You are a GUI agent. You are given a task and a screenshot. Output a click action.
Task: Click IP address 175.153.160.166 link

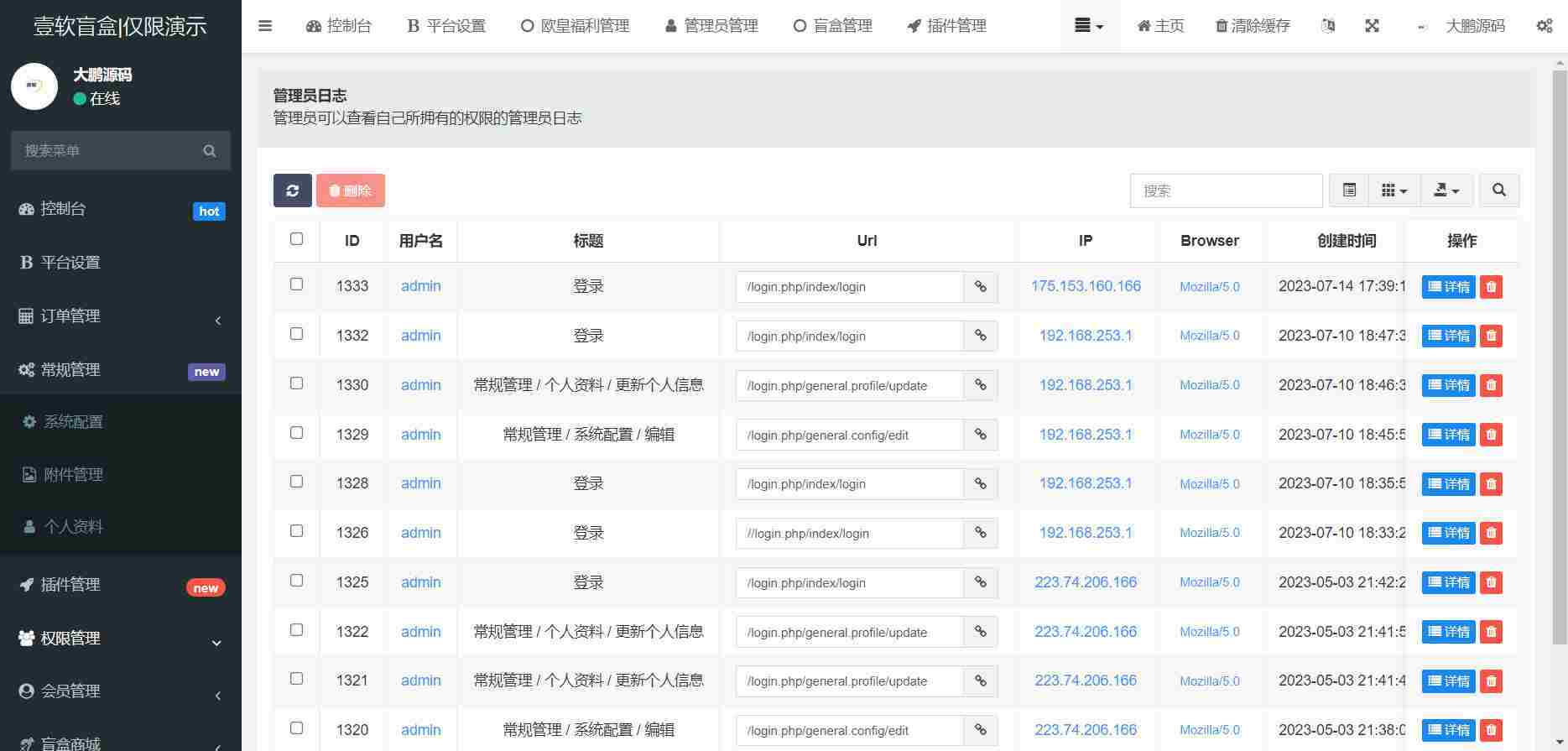pyautogui.click(x=1086, y=286)
